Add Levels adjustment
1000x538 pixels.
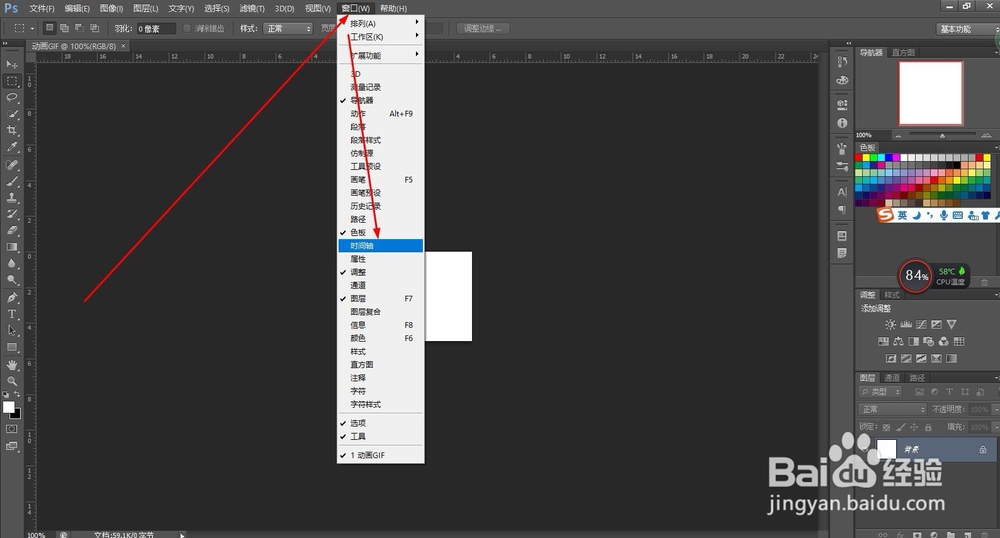(906, 324)
